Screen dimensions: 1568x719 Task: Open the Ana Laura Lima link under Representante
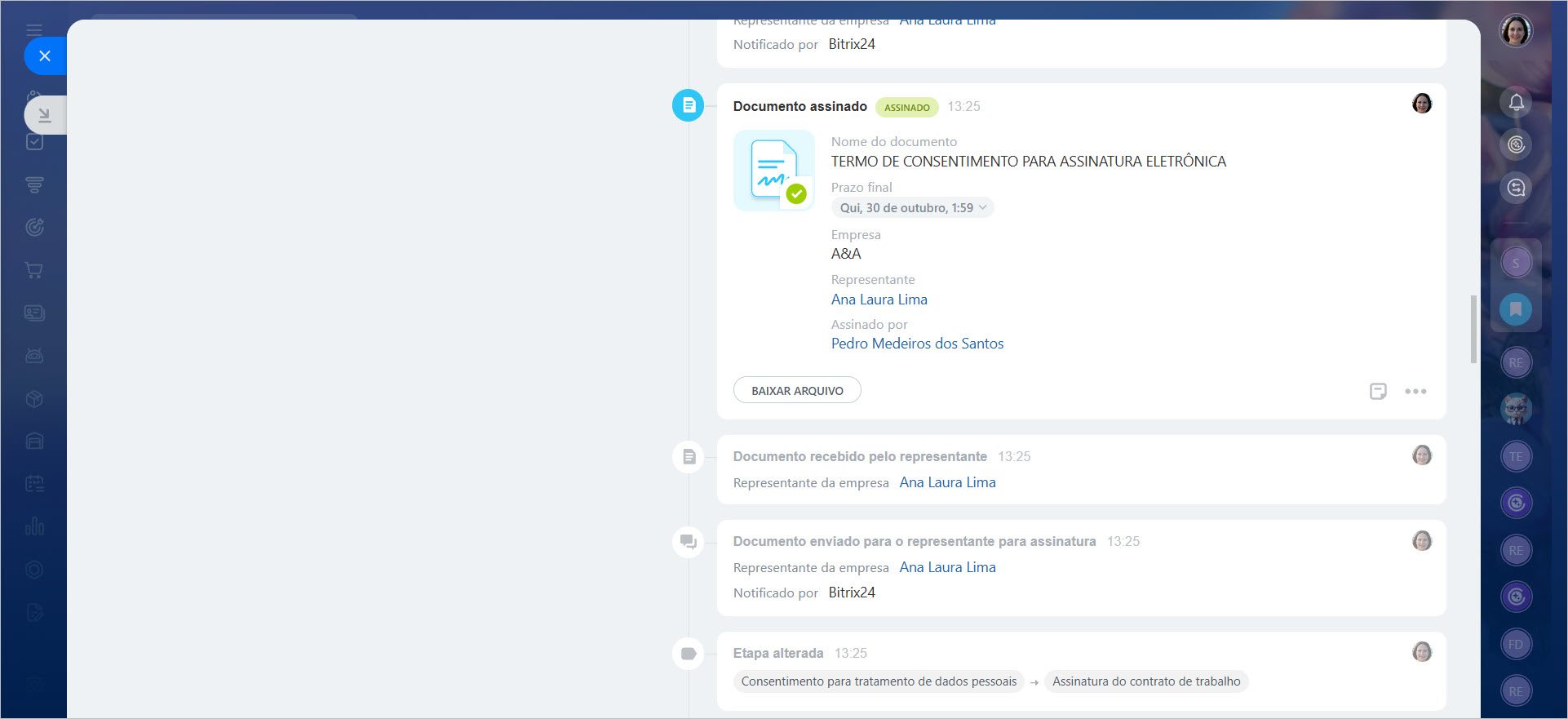coord(879,300)
